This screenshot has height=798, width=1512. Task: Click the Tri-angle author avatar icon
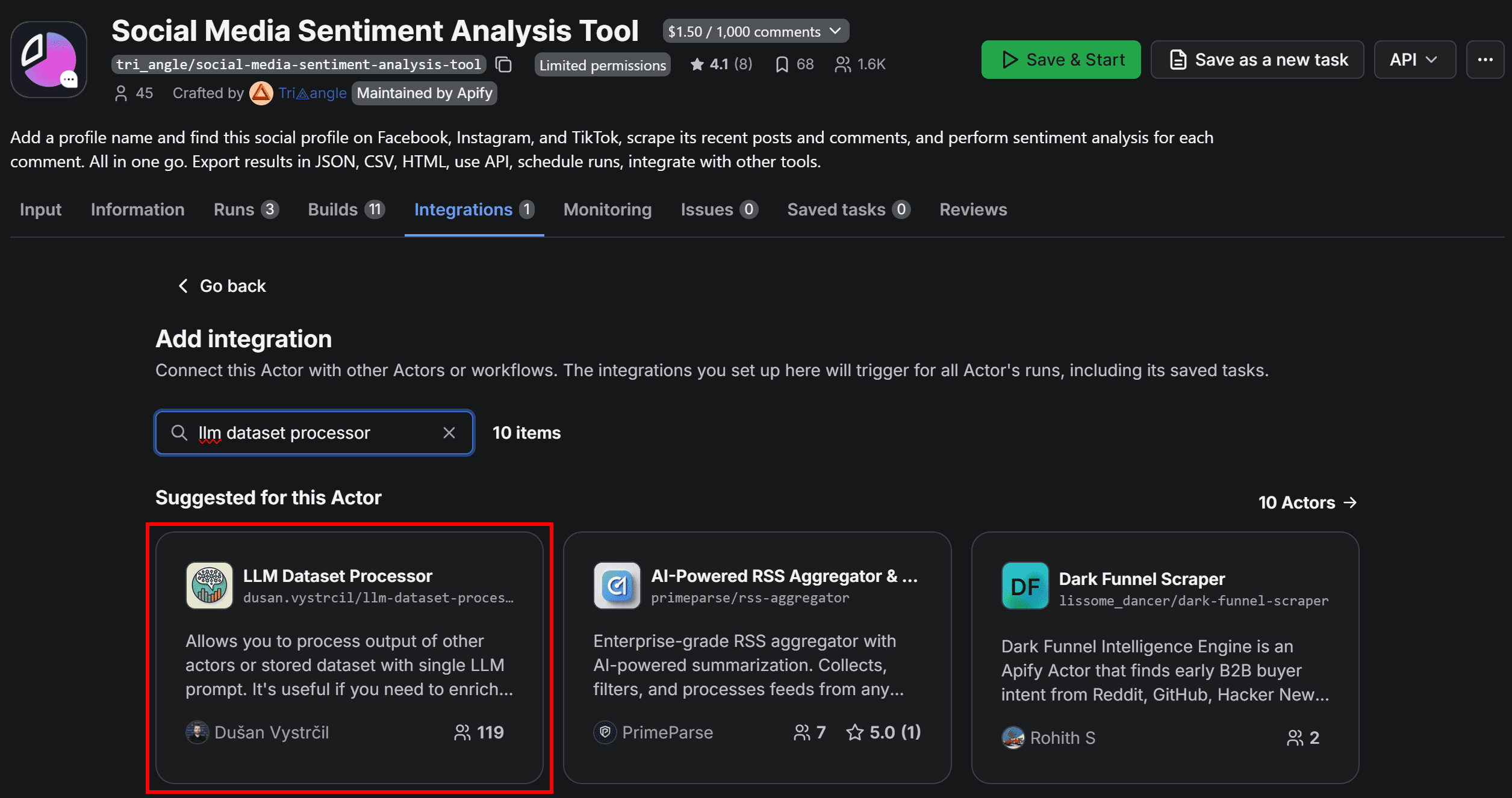pos(261,93)
